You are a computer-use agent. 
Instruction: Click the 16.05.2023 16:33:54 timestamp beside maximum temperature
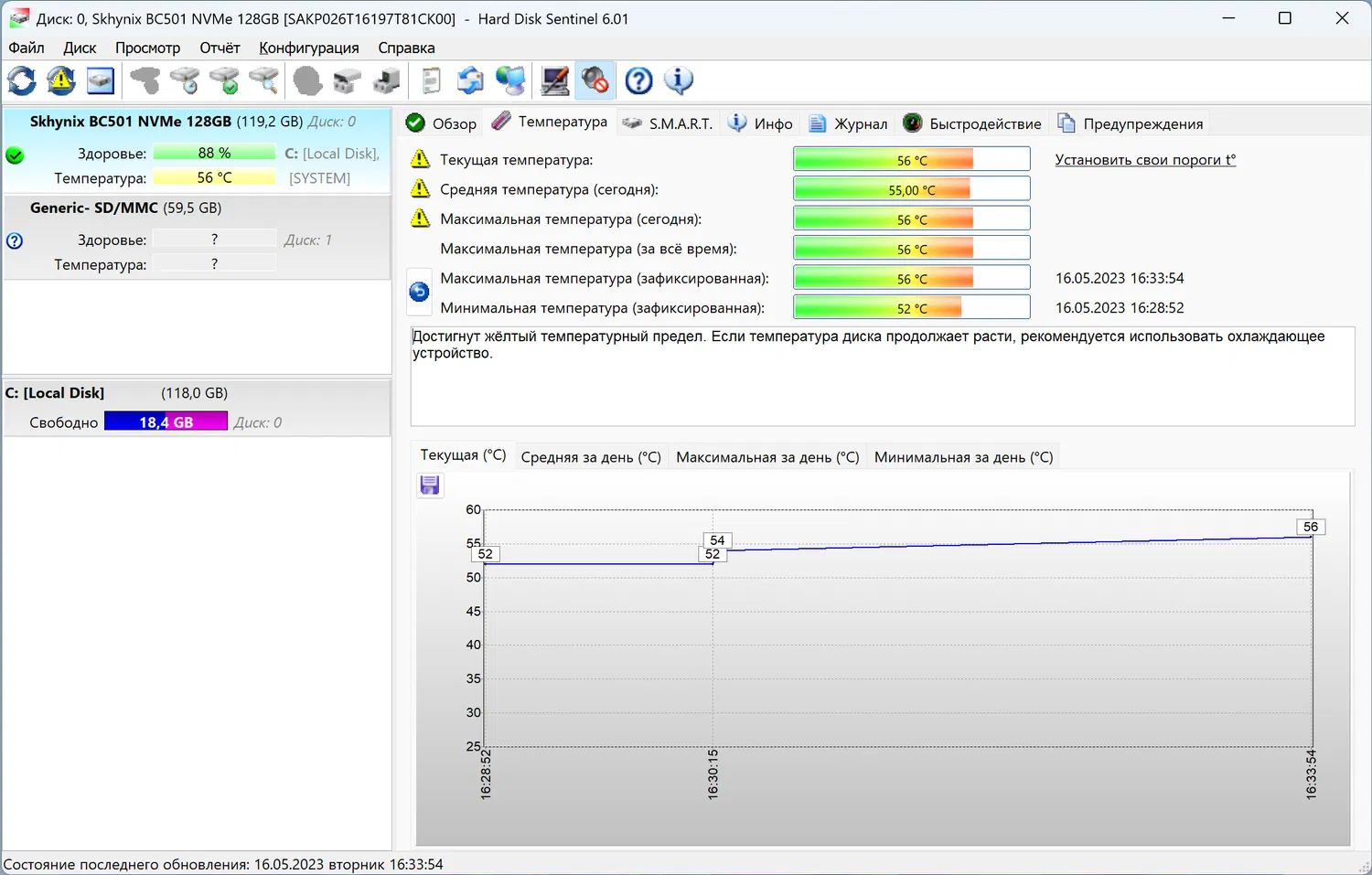pyautogui.click(x=1120, y=278)
